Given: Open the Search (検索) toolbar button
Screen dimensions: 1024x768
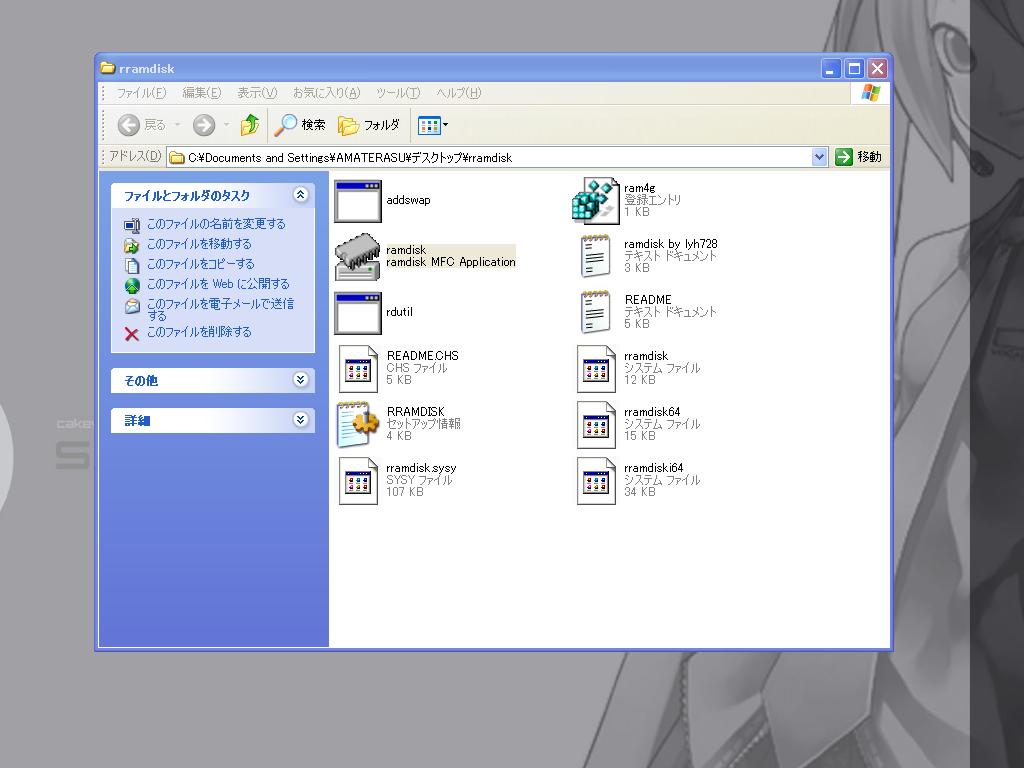Looking at the screenshot, I should pyautogui.click(x=300, y=125).
